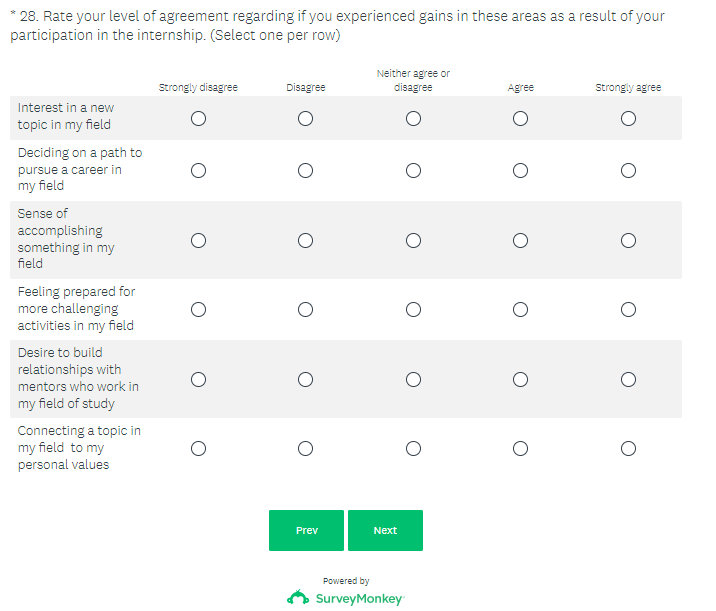Choose Disagree for Deciding on a career path
Image resolution: width=716 pixels, height=611 pixels.
pos(305,170)
